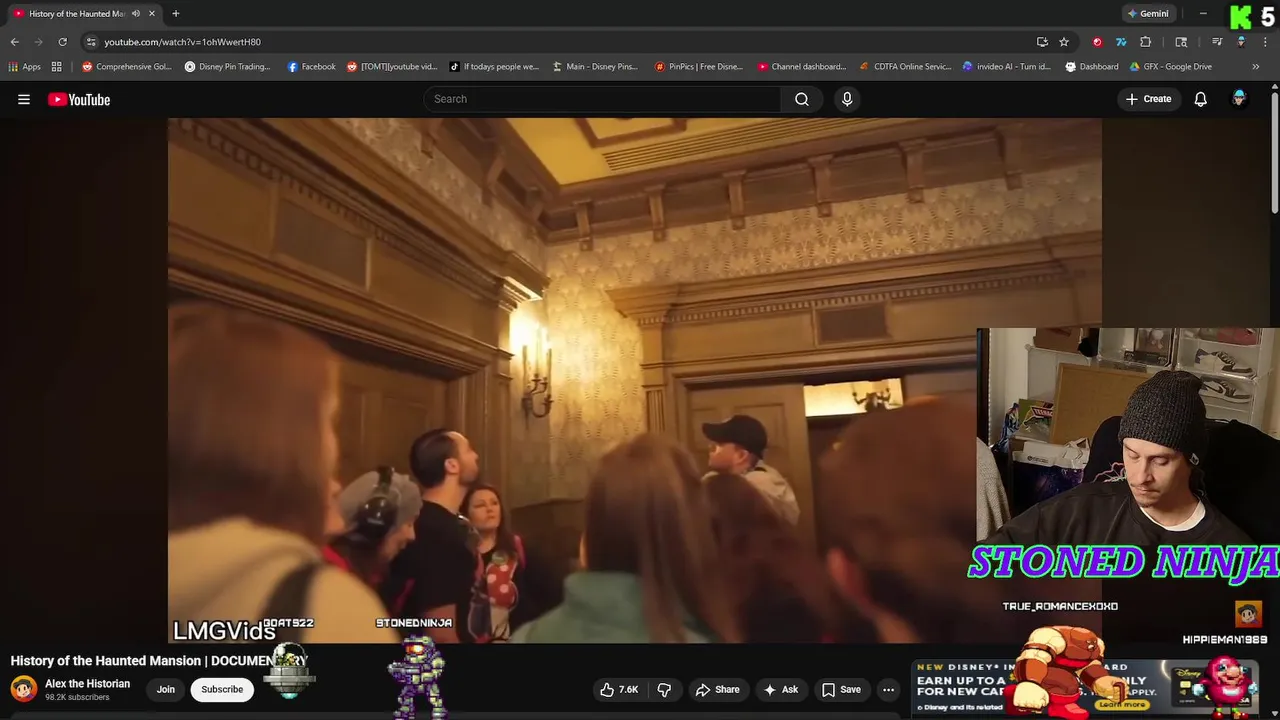
Task: Click the magnifying glass search button
Action: (802, 99)
